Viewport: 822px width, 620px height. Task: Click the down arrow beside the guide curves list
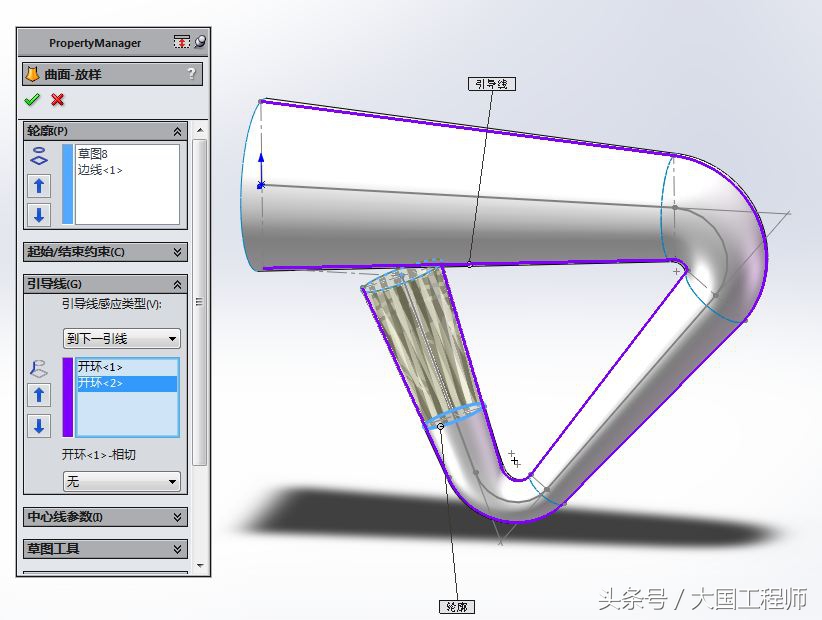[x=38, y=426]
